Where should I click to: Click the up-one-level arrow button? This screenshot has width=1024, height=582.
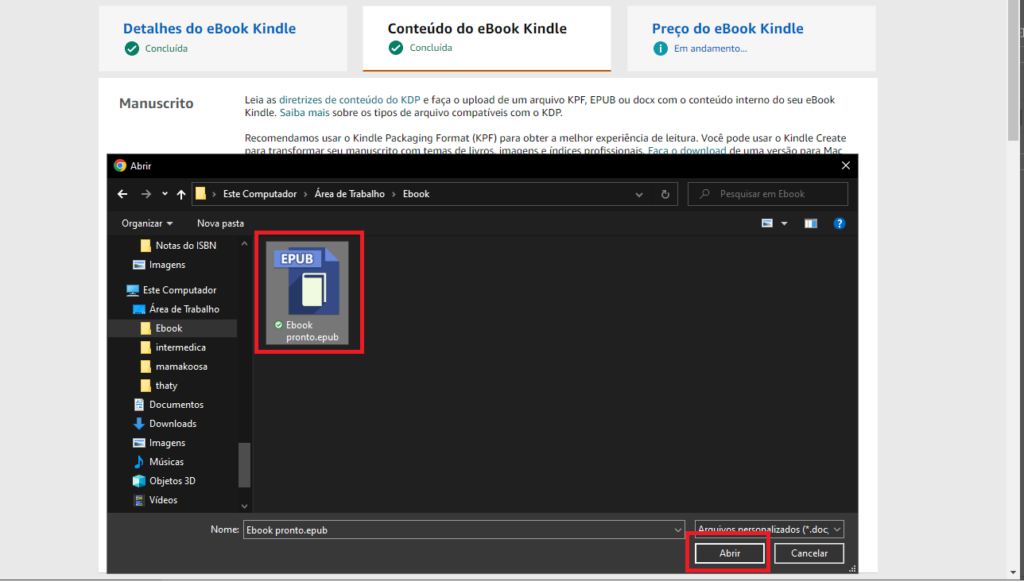tap(181, 194)
